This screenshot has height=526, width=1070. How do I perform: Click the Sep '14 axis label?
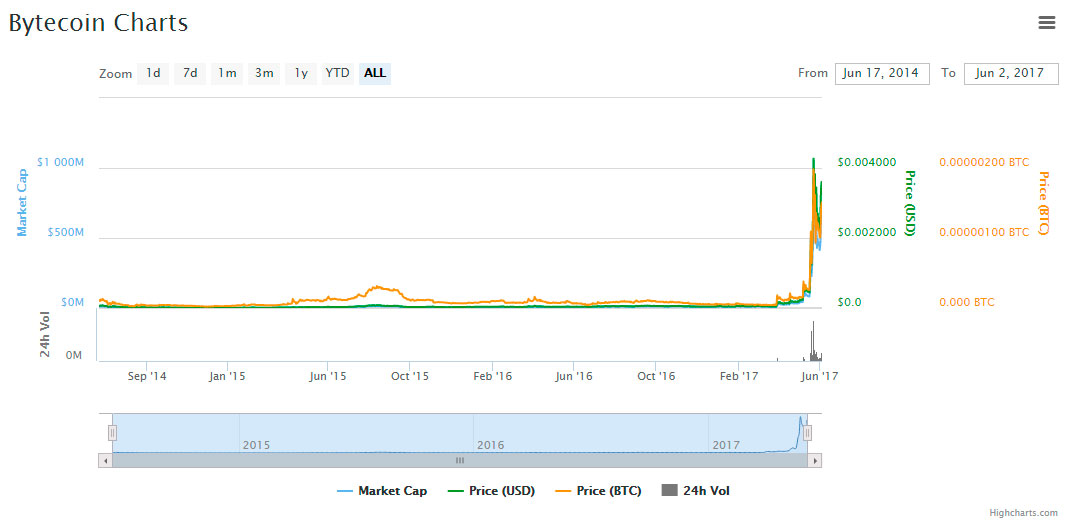147,376
